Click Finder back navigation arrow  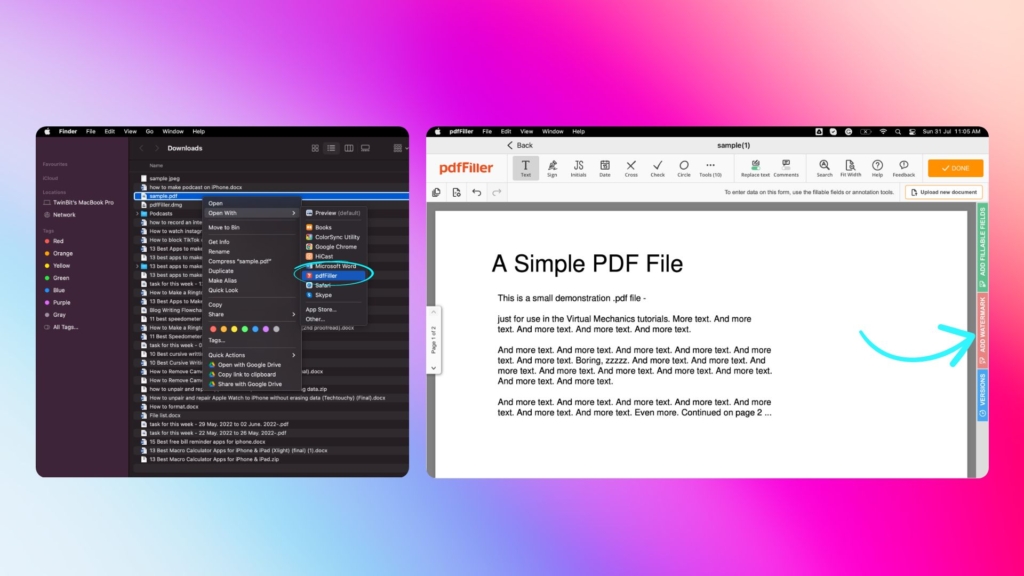coord(142,148)
